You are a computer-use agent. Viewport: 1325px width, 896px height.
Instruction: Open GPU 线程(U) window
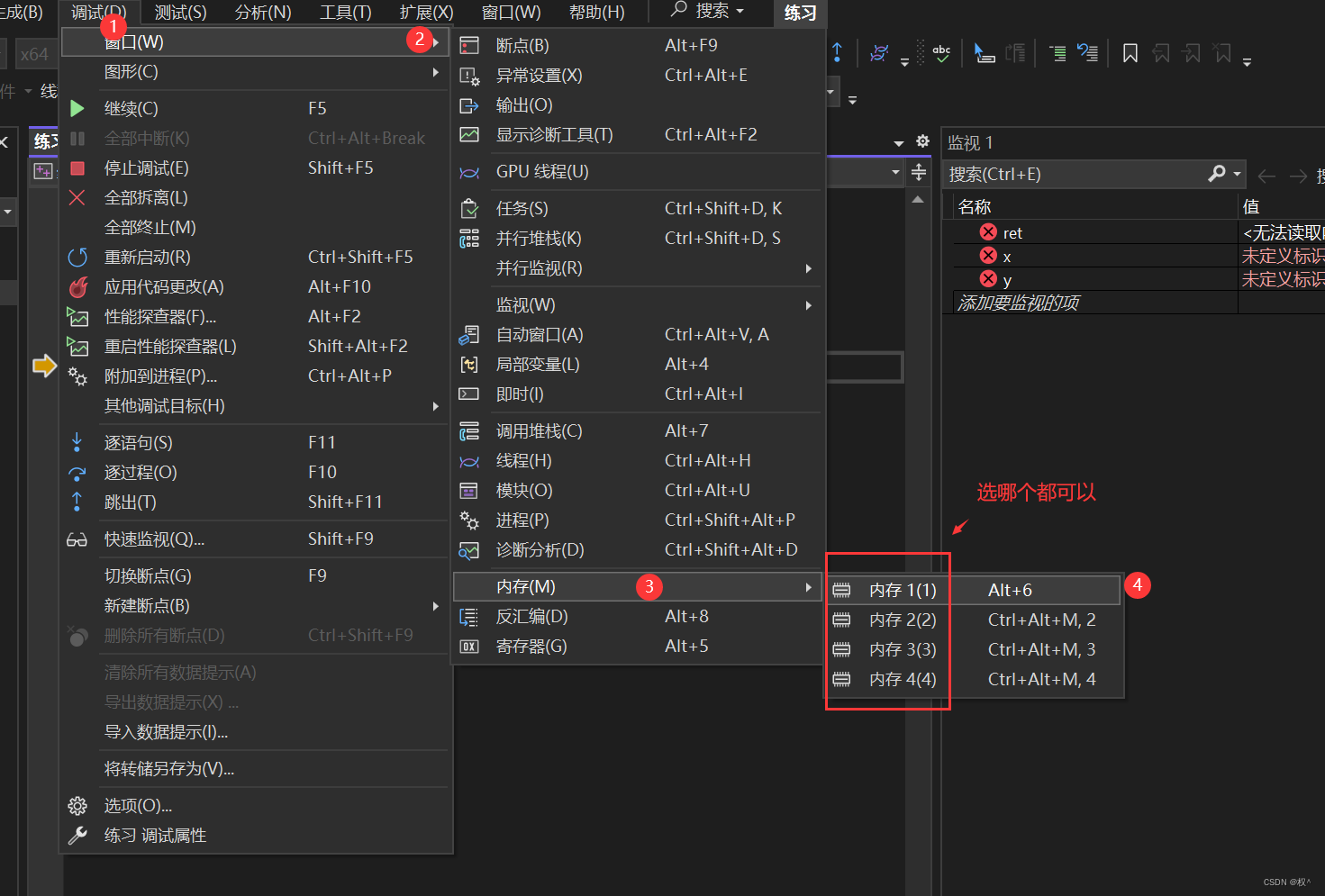[639, 171]
